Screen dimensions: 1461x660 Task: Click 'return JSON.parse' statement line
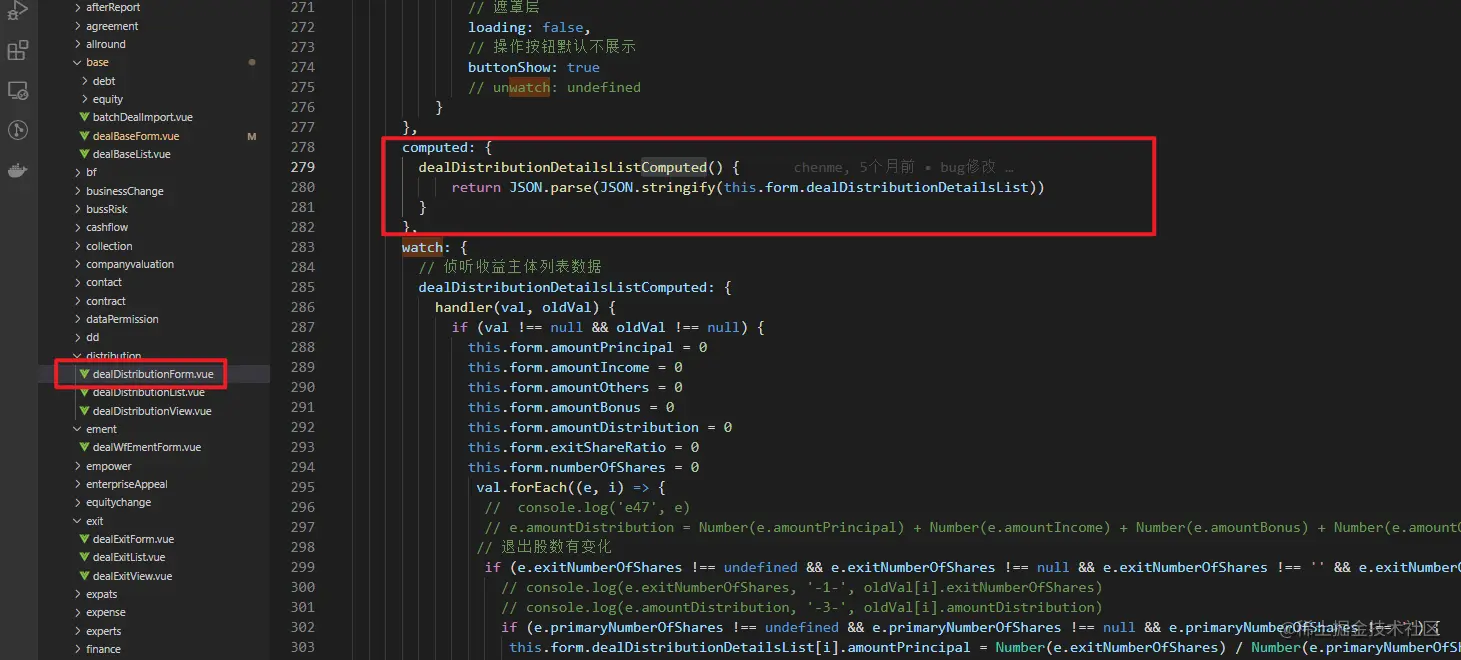(748, 187)
